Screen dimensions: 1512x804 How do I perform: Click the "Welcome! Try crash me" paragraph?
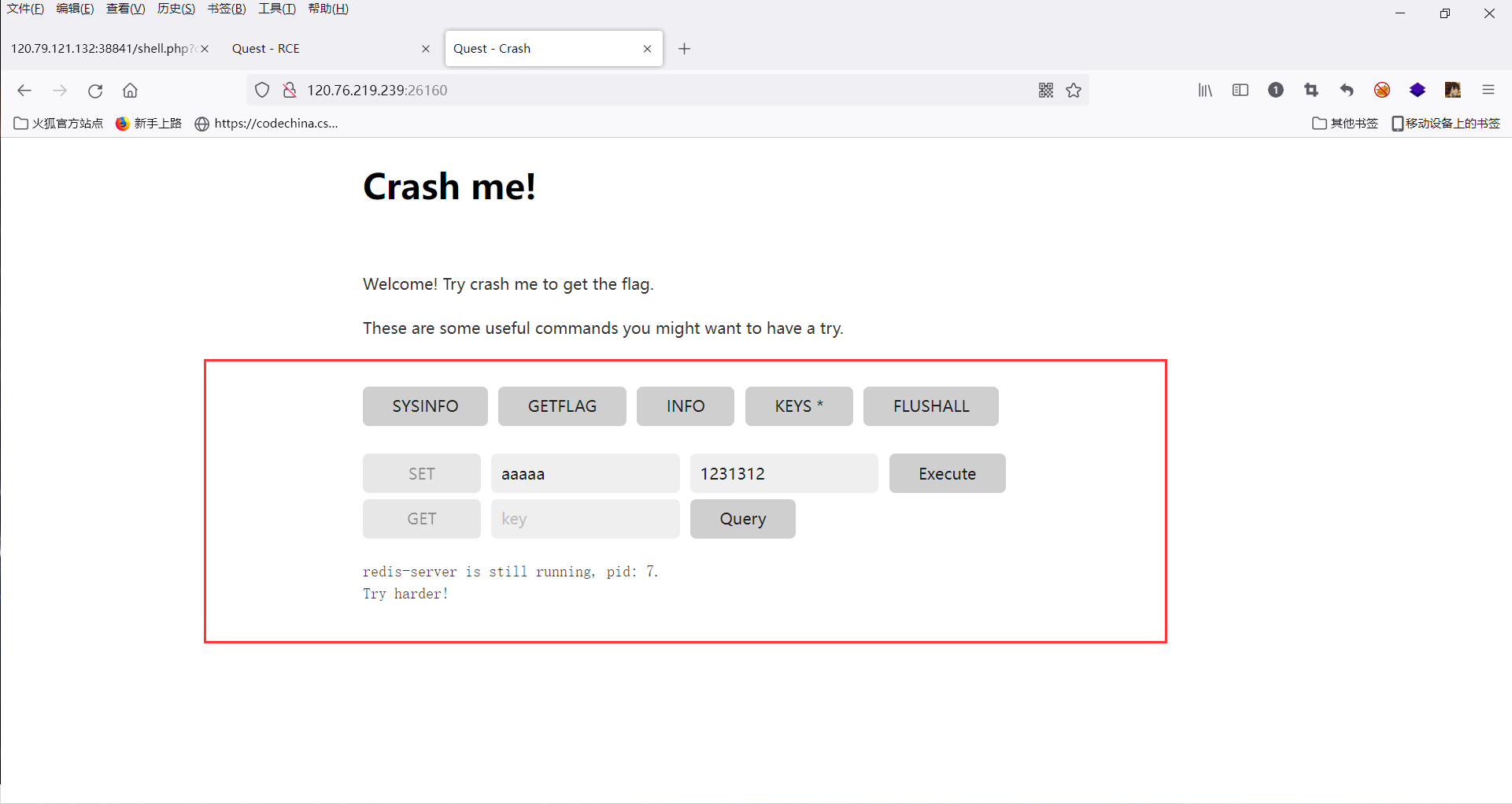(508, 284)
